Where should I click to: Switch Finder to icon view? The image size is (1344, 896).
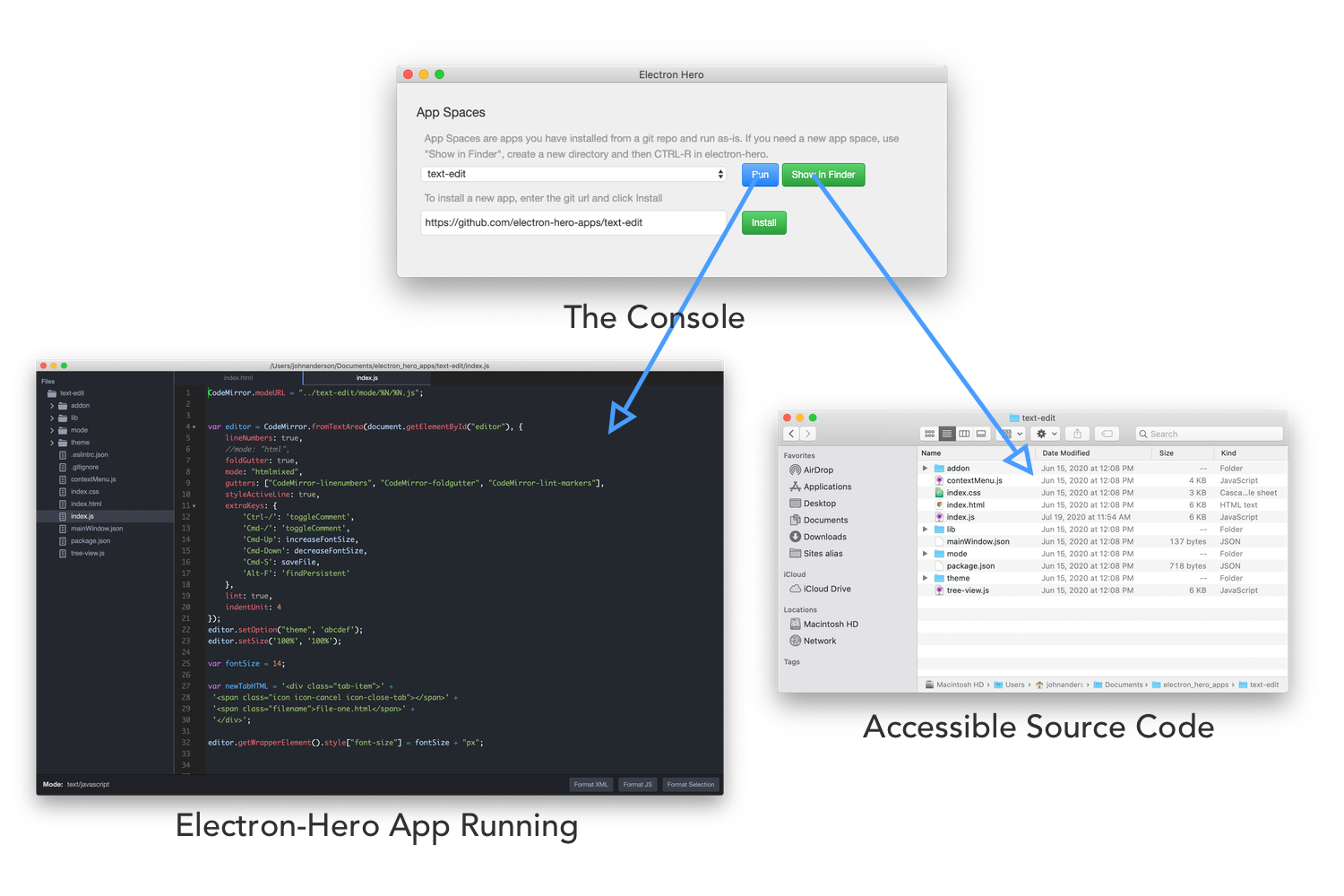[929, 434]
